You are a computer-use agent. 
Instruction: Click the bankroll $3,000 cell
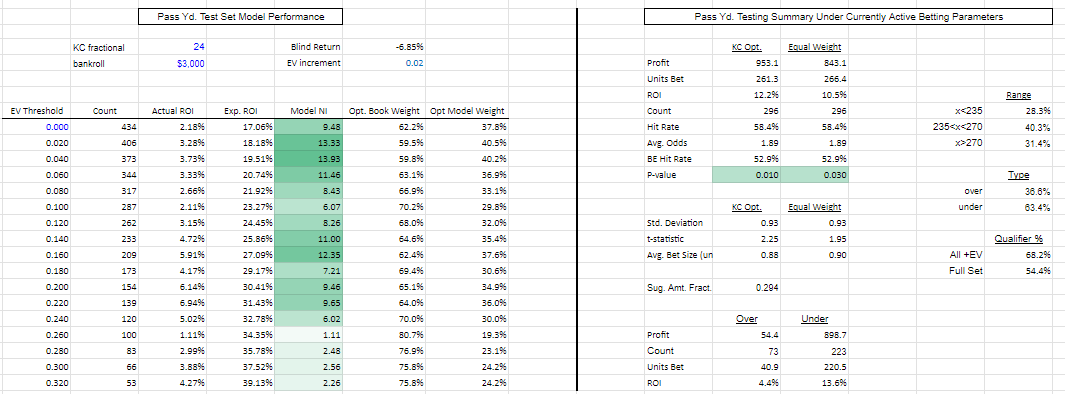(x=173, y=63)
